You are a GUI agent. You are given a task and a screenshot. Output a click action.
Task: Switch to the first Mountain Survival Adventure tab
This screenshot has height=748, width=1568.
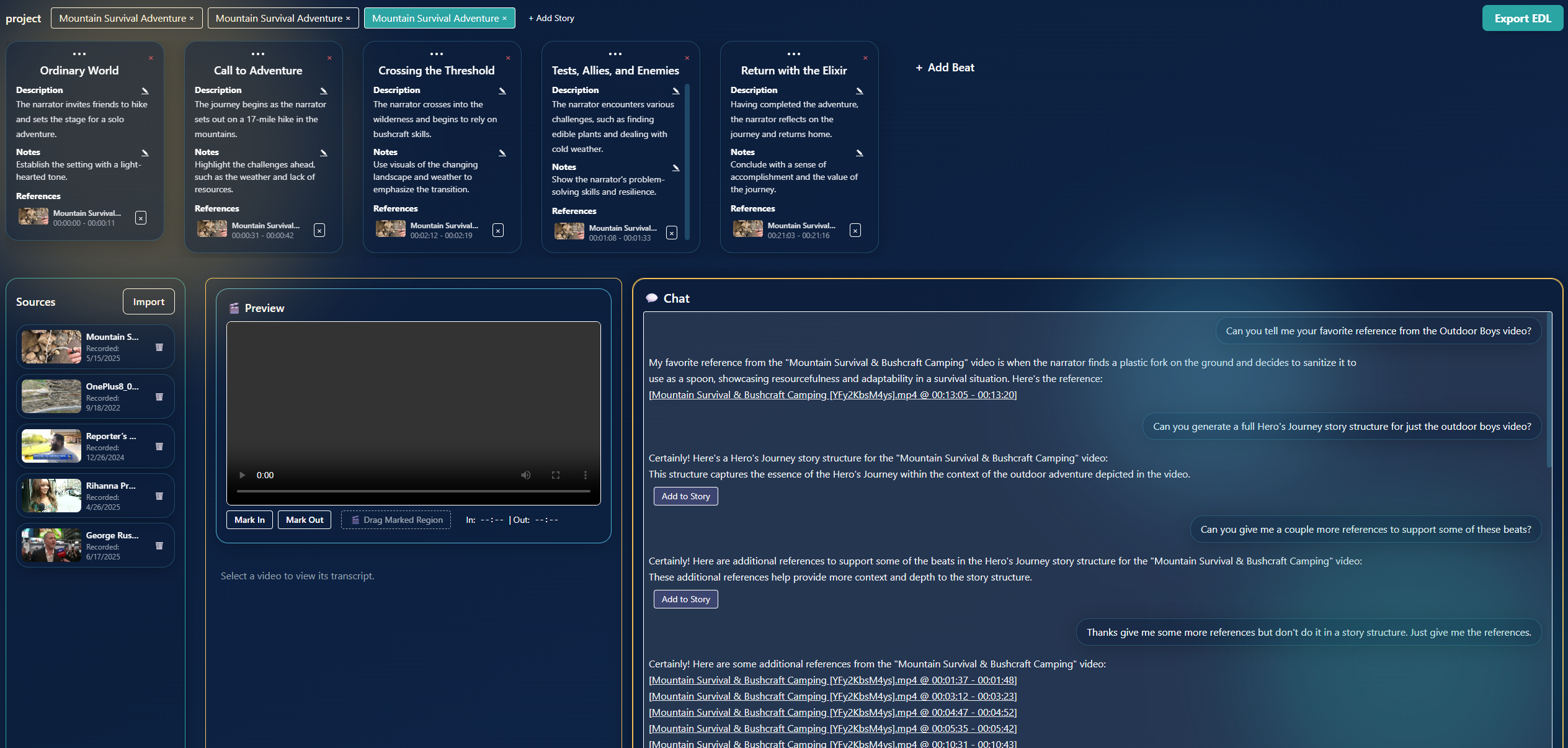tap(122, 19)
